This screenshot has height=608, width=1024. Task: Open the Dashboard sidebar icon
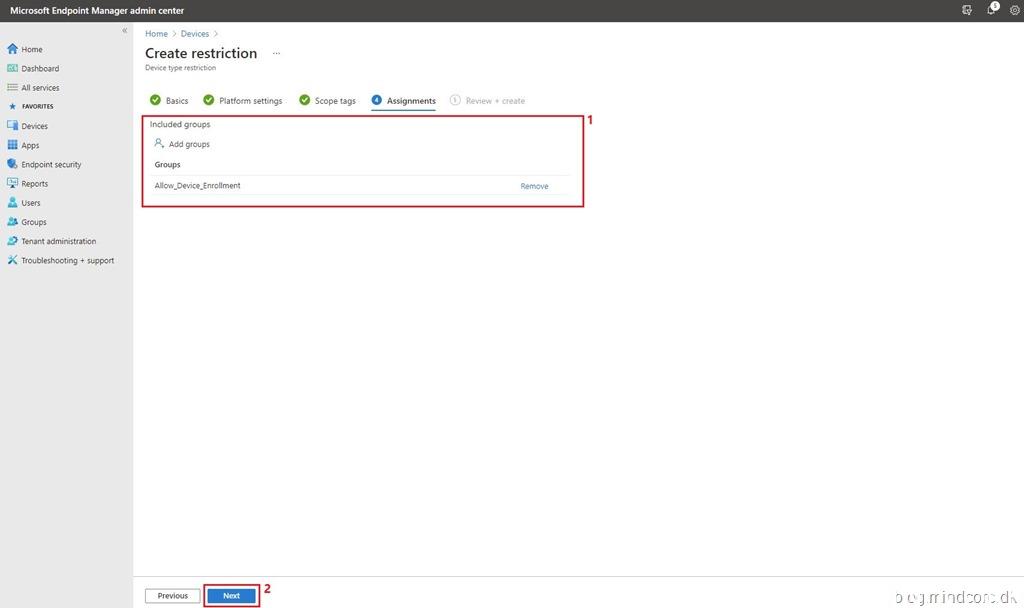point(13,69)
